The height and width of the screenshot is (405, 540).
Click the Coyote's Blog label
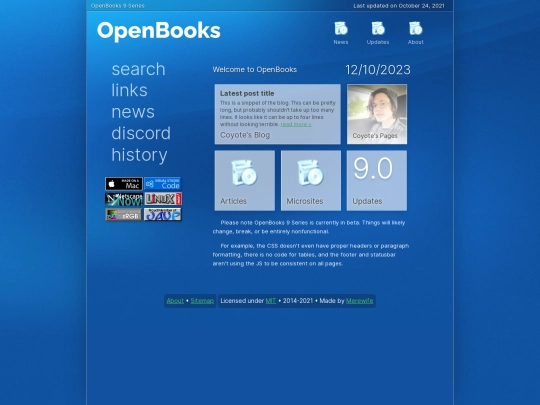(x=245, y=135)
